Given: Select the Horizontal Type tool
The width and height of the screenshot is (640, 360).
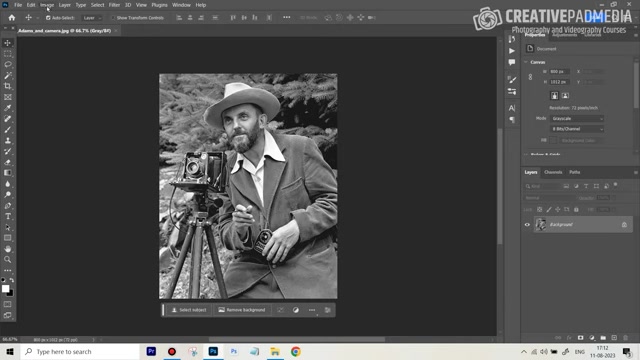Looking at the screenshot, I should [x=8, y=216].
